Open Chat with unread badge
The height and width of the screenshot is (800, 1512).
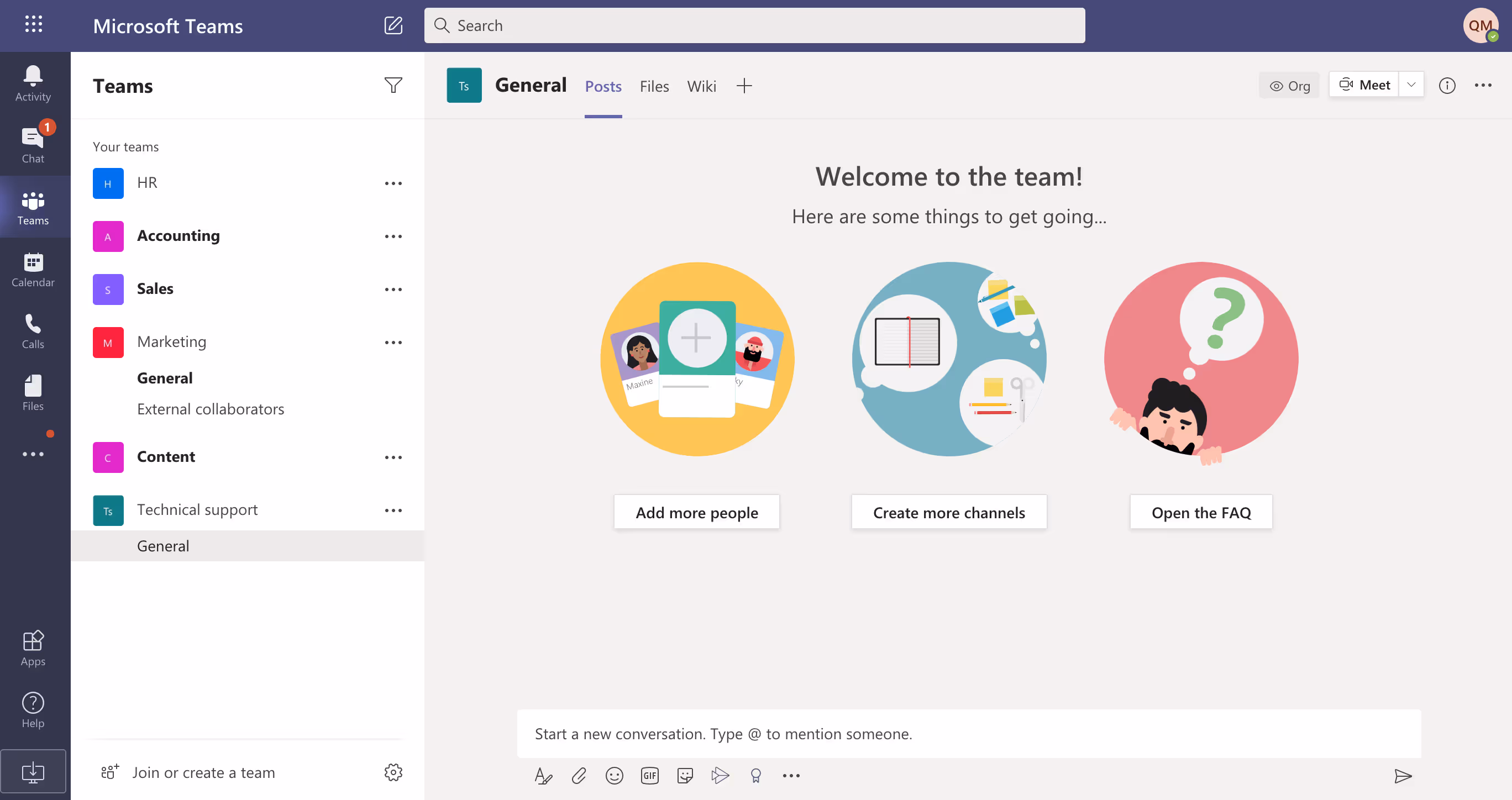(x=33, y=145)
